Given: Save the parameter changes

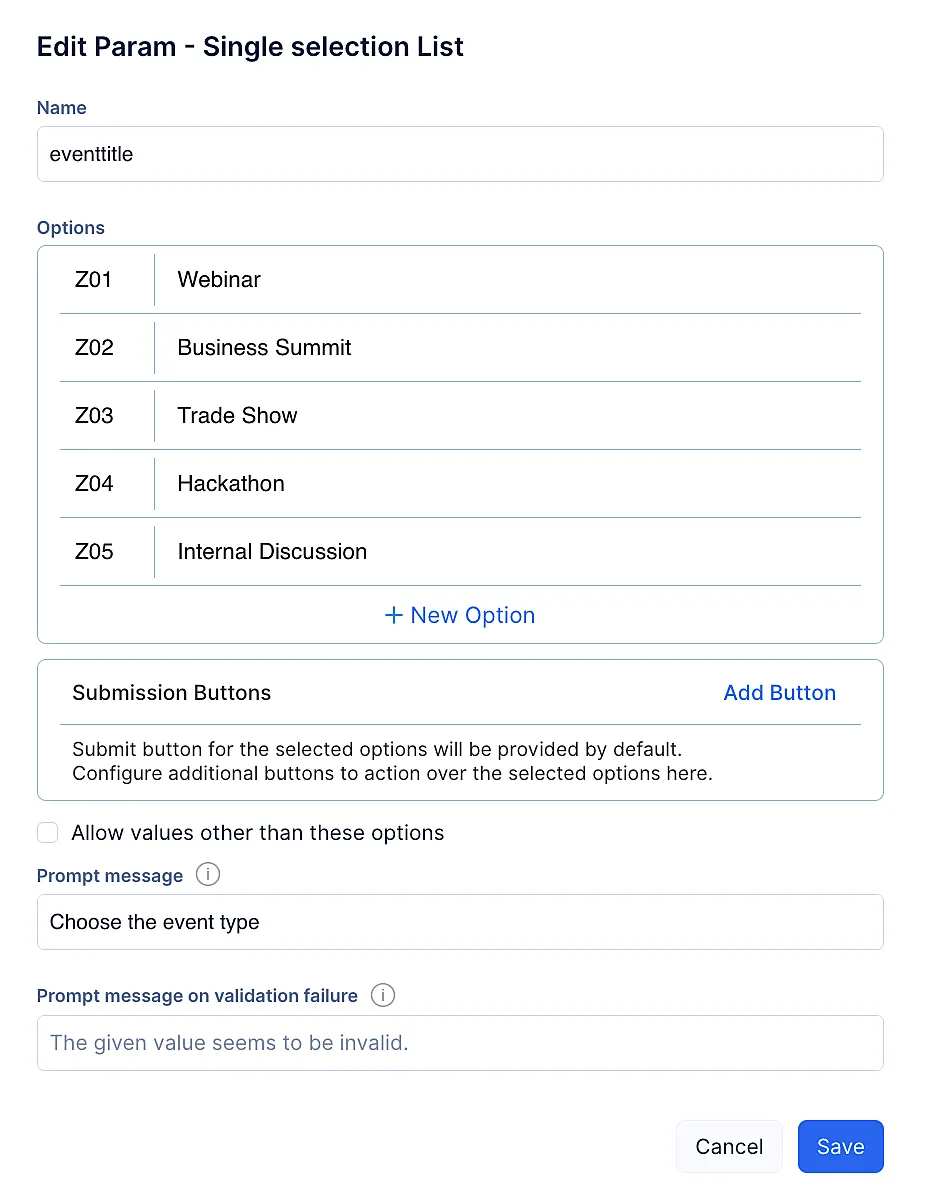Looking at the screenshot, I should (840, 1146).
